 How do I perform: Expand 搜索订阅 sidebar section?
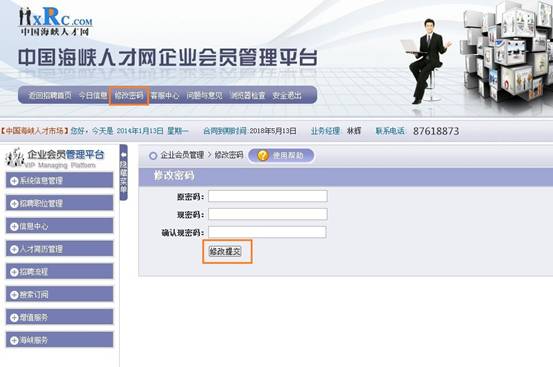click(60, 294)
